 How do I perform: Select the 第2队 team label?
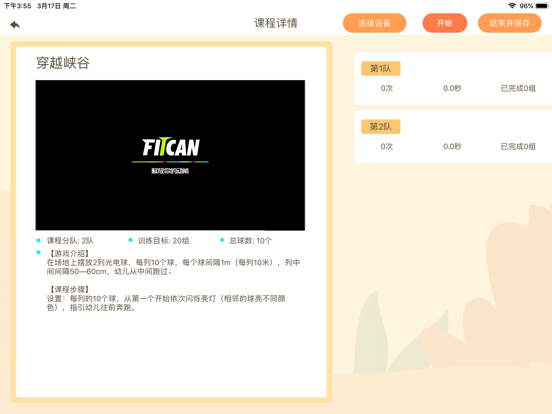pyautogui.click(x=381, y=126)
